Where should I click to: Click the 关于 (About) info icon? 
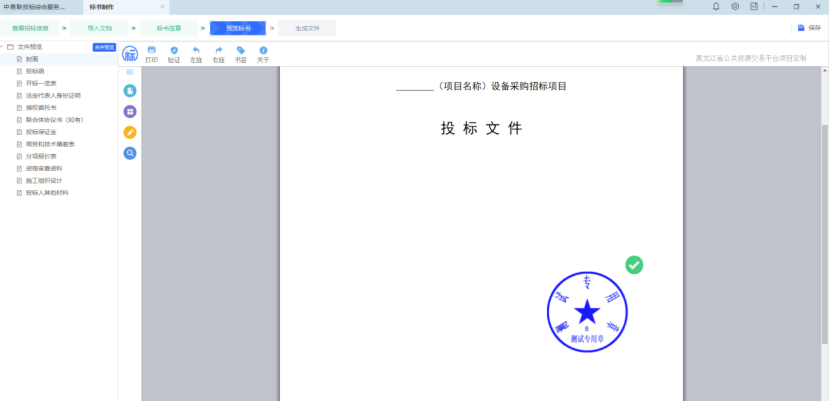[x=263, y=53]
